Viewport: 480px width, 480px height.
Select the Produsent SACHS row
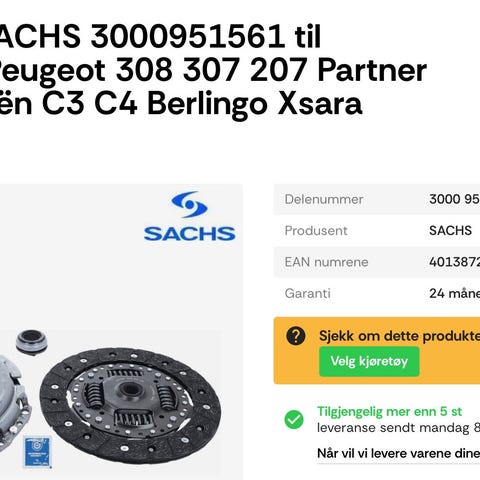tap(377, 231)
